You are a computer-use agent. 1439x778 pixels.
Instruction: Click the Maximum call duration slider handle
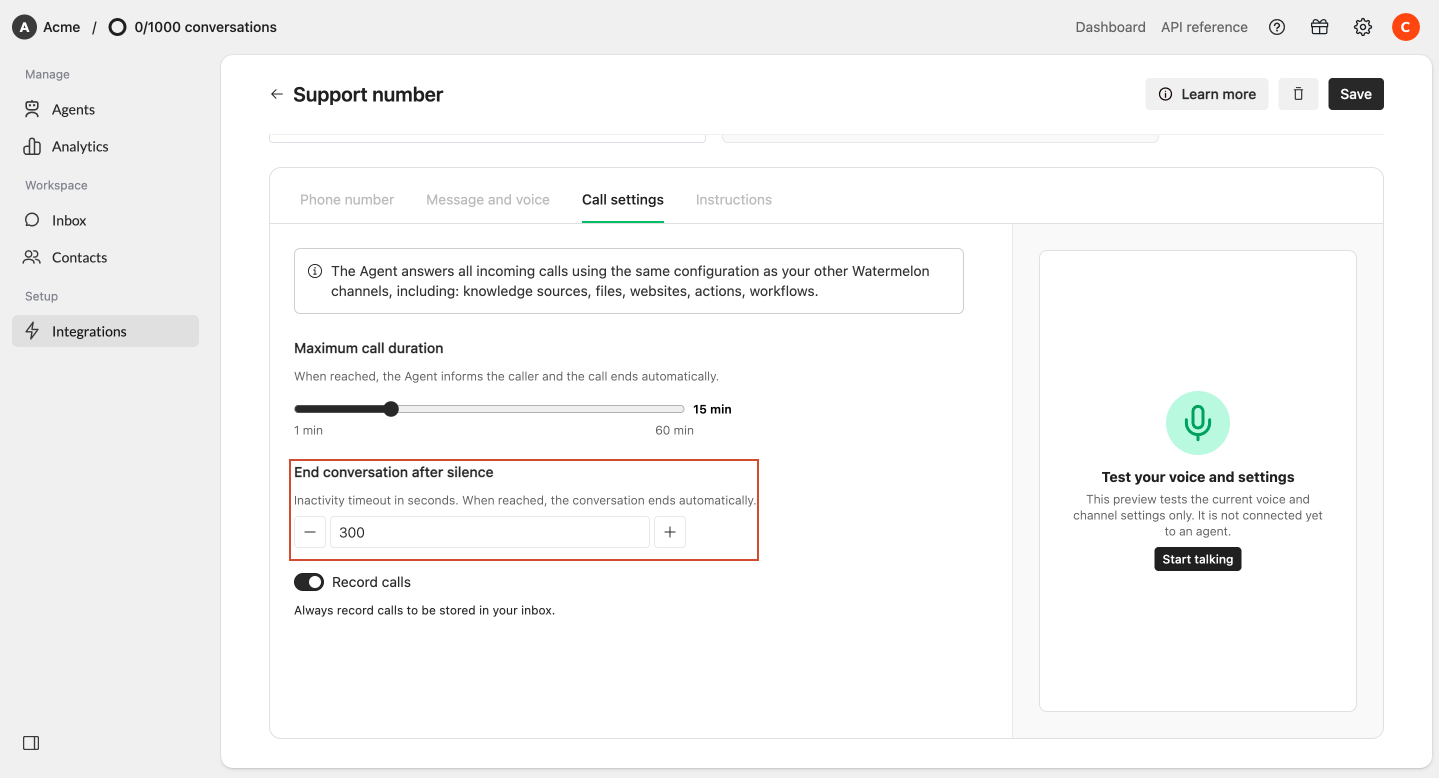(391, 409)
